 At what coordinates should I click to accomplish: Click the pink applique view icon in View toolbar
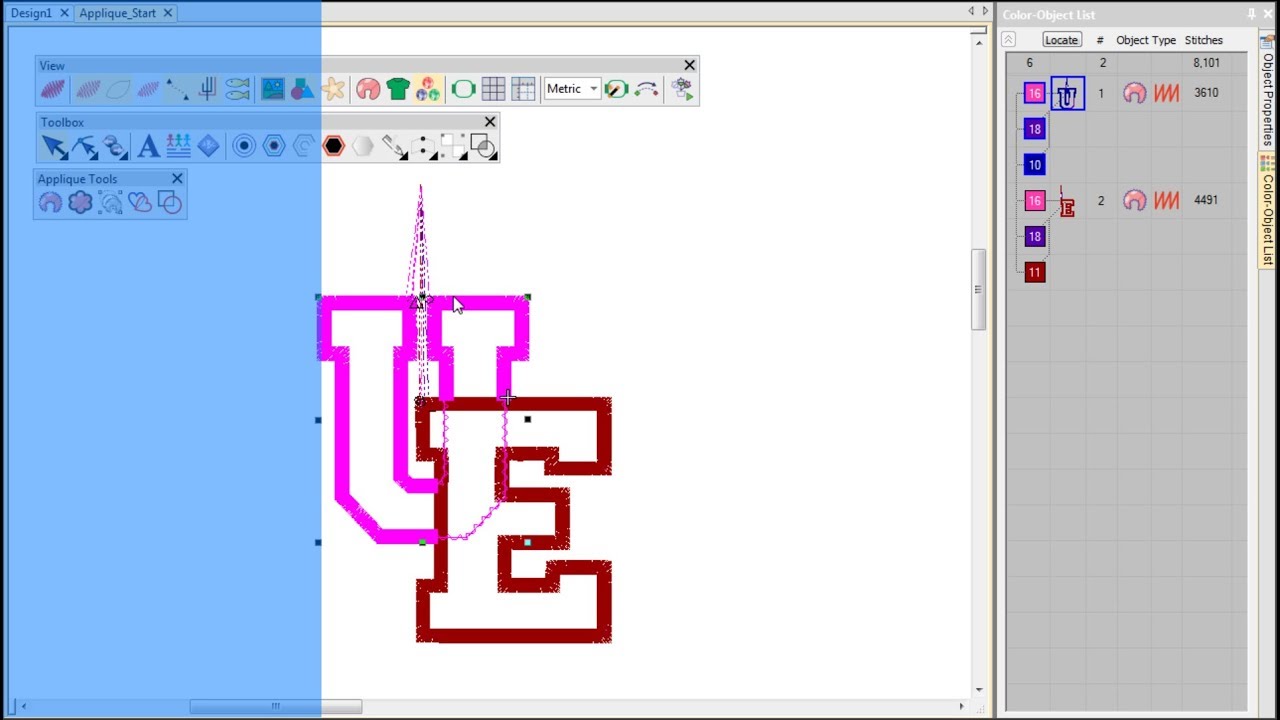pyautogui.click(x=368, y=90)
